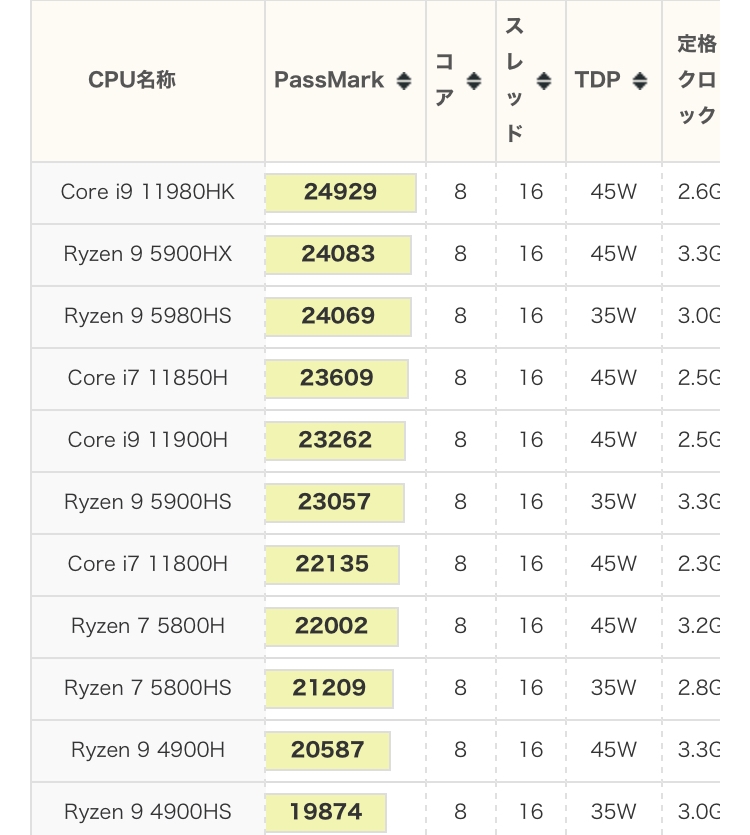Click the Core i7 11850H name cell
The width and height of the screenshot is (750, 835).
[x=148, y=378]
